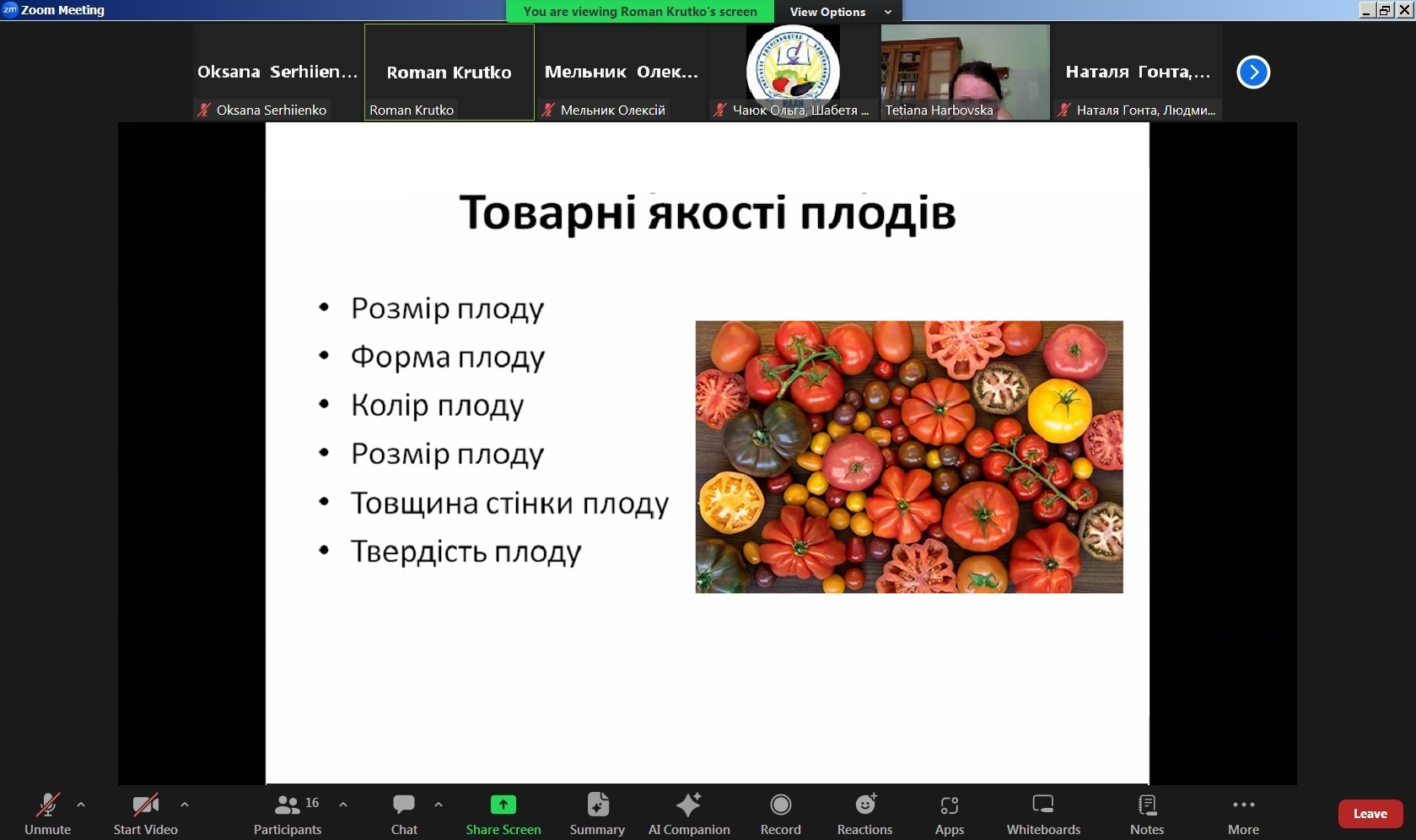Click the bullet 'Форма плоду'
Screen dimensions: 1416x840
click(x=448, y=358)
